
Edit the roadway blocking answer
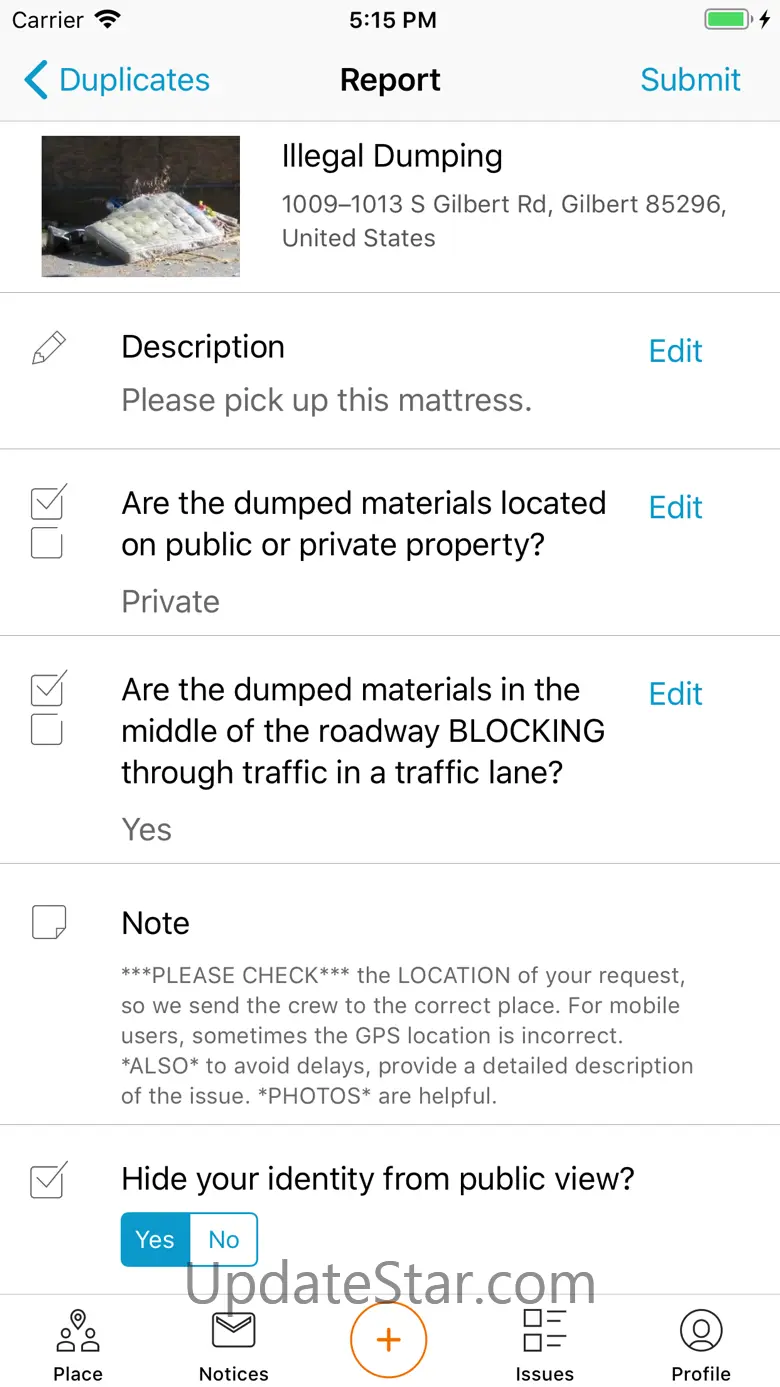(676, 694)
